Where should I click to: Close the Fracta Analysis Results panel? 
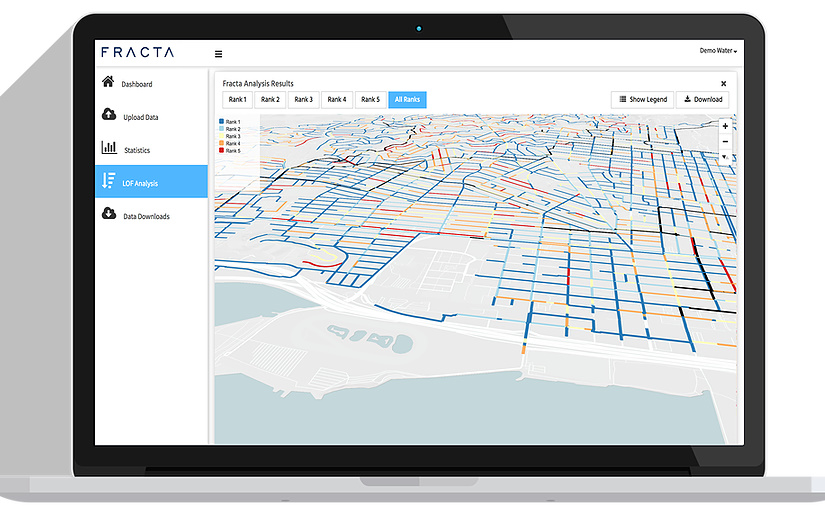pos(723,84)
